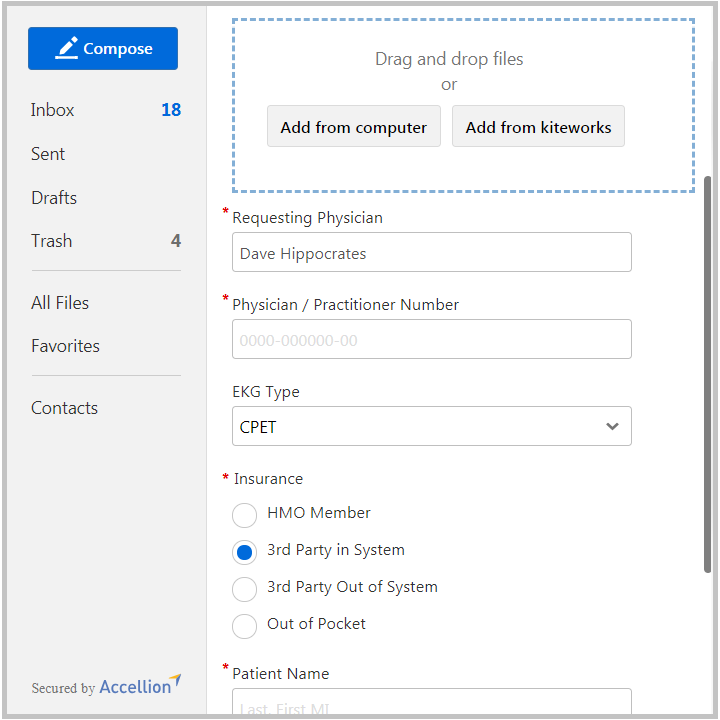Click the vertical form scrollbar
This screenshot has width=720, height=720.
click(x=707, y=374)
